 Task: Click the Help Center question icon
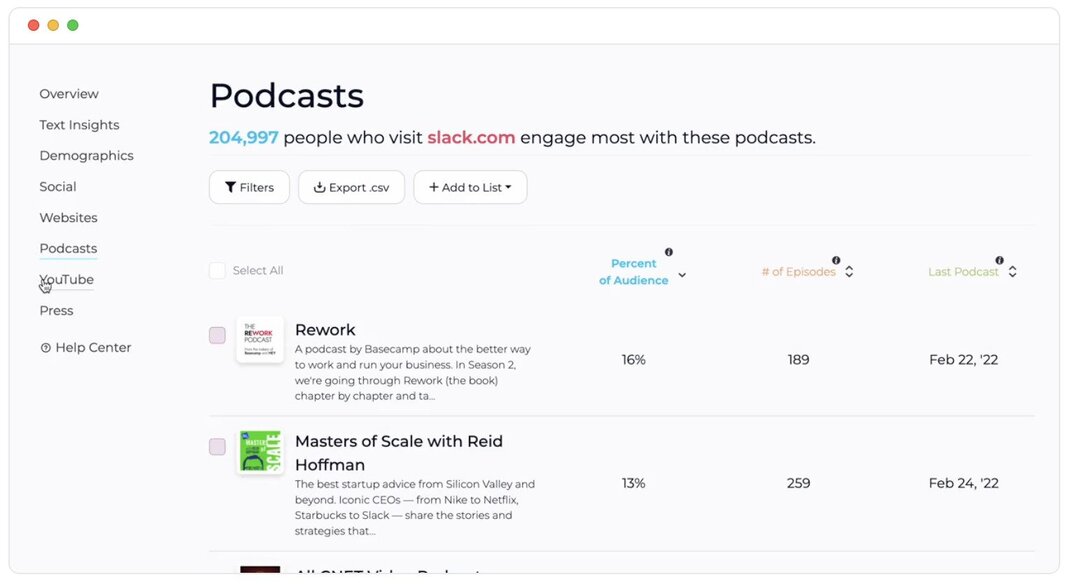(x=46, y=348)
